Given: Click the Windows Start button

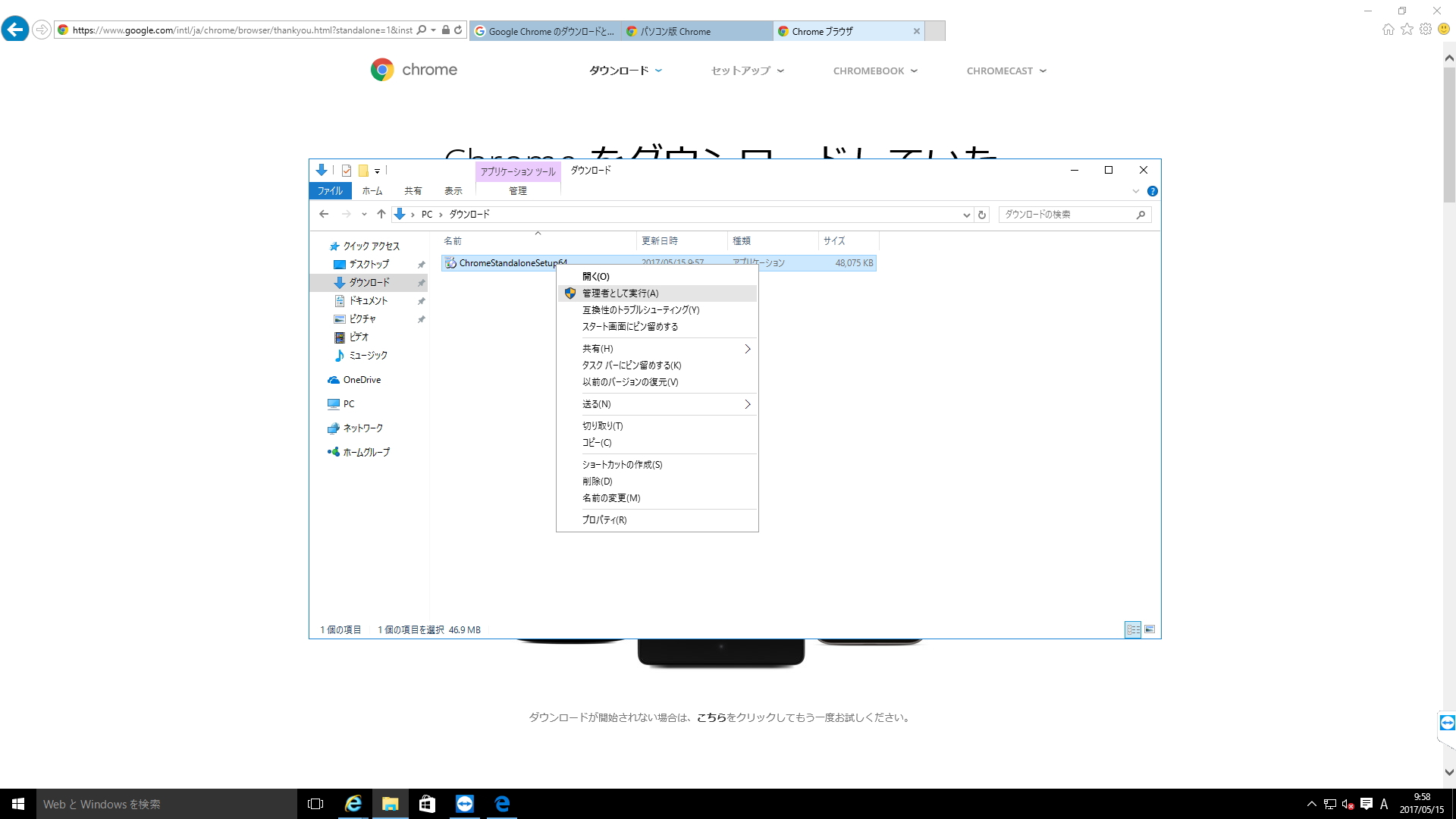Looking at the screenshot, I should point(18,804).
